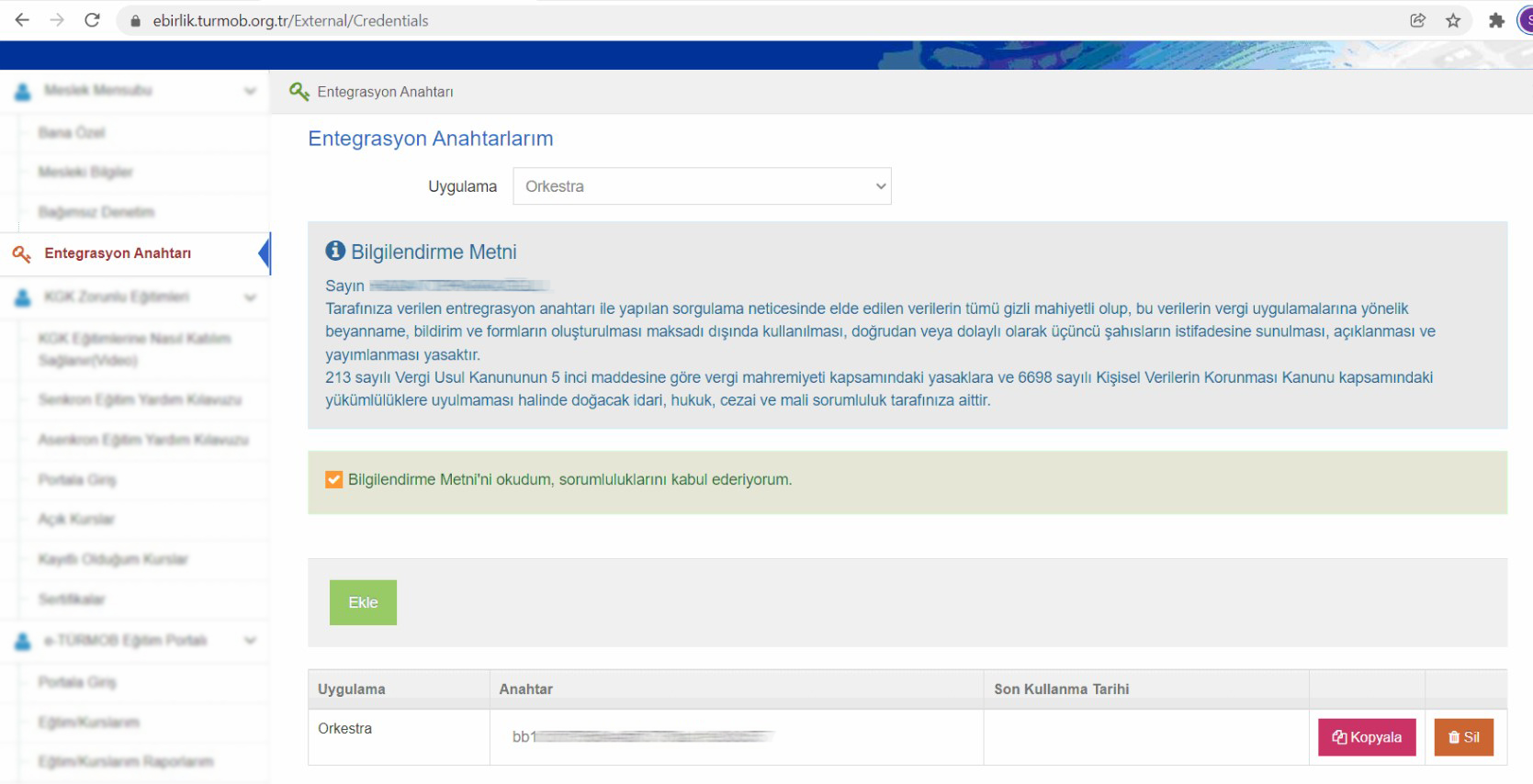The height and width of the screenshot is (784, 1533).
Task: Click the site lock icon in address bar
Action: click(x=136, y=20)
